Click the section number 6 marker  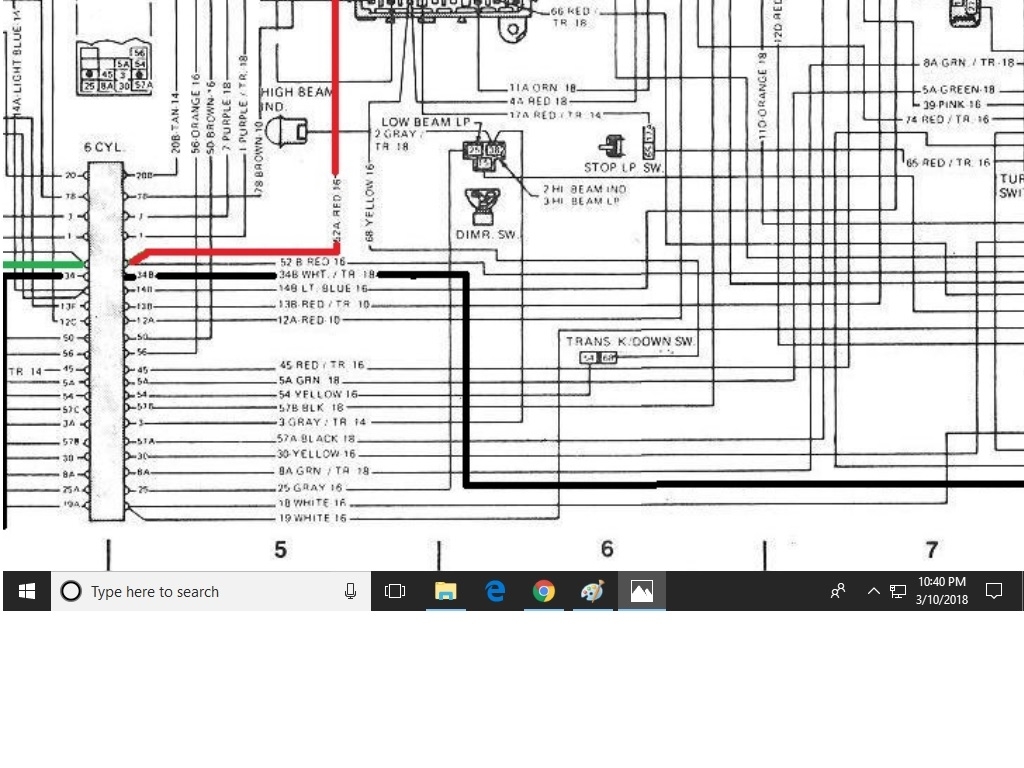607,549
